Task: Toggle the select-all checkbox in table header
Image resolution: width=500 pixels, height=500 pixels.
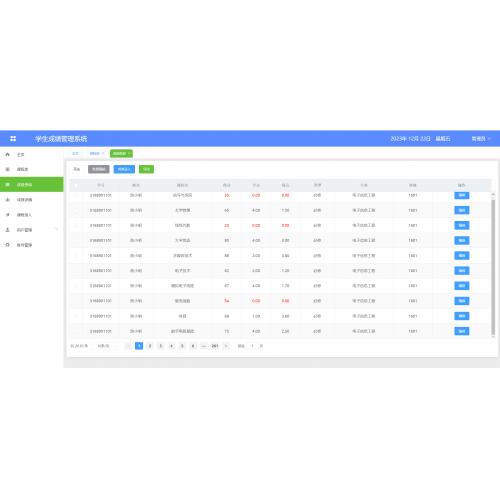Action: pos(76,185)
